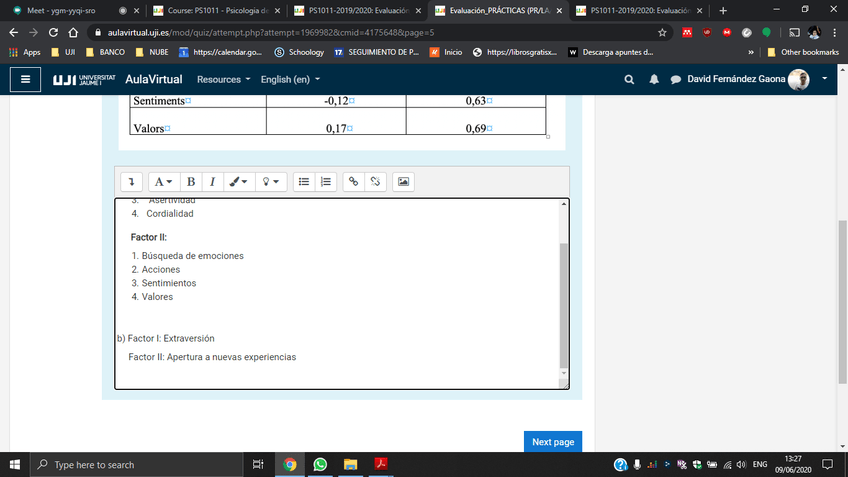The image size is (848, 477).
Task: Go back in browser history
Action: (14, 32)
